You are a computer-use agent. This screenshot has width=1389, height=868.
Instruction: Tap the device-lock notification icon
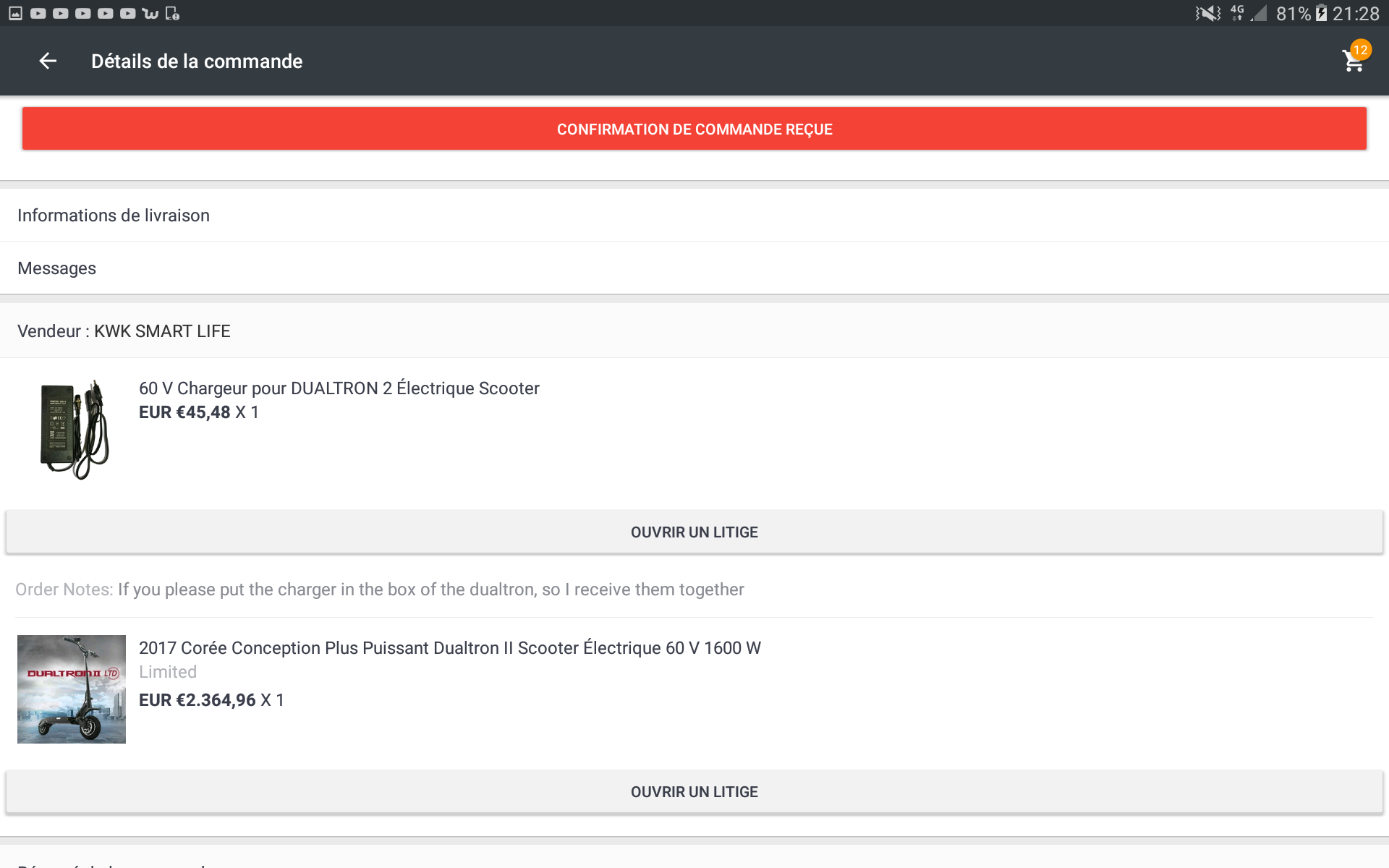click(172, 13)
